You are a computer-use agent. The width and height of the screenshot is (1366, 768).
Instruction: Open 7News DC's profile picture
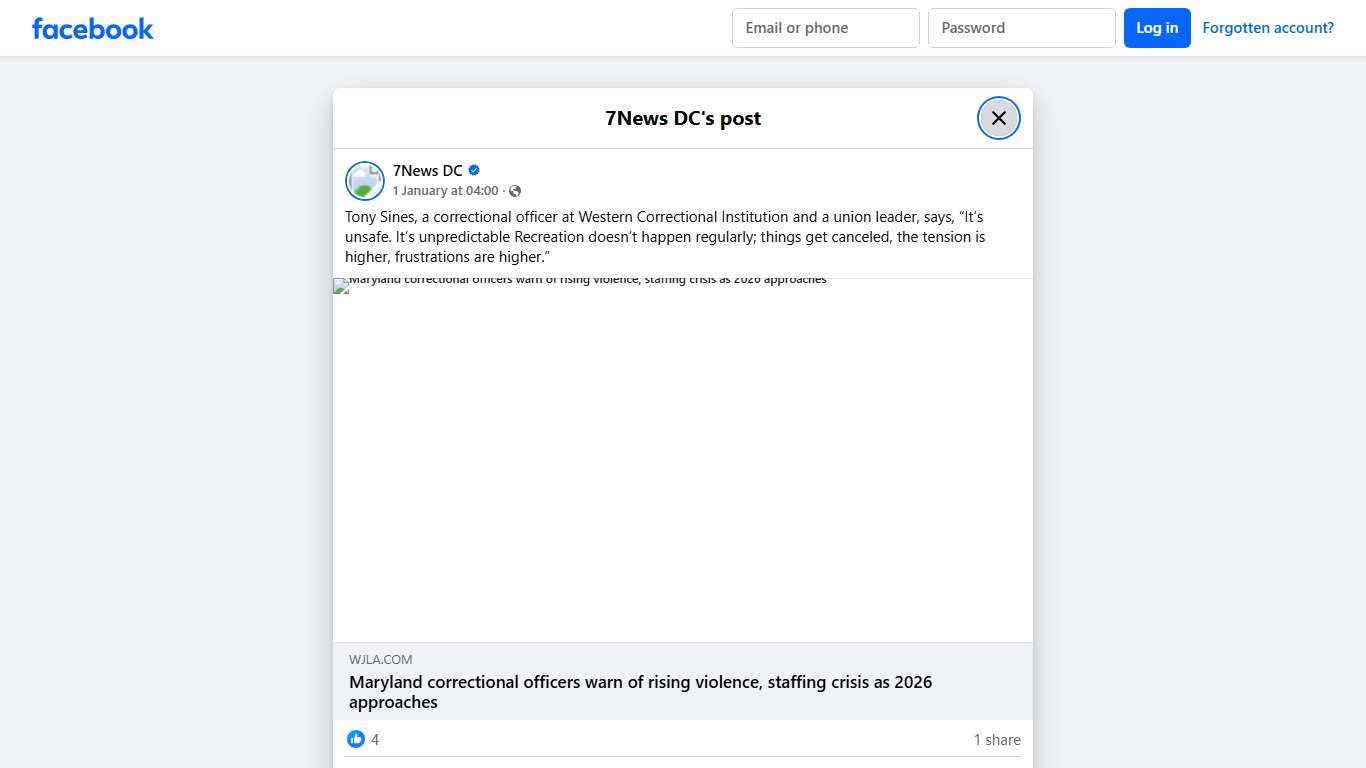pyautogui.click(x=365, y=181)
